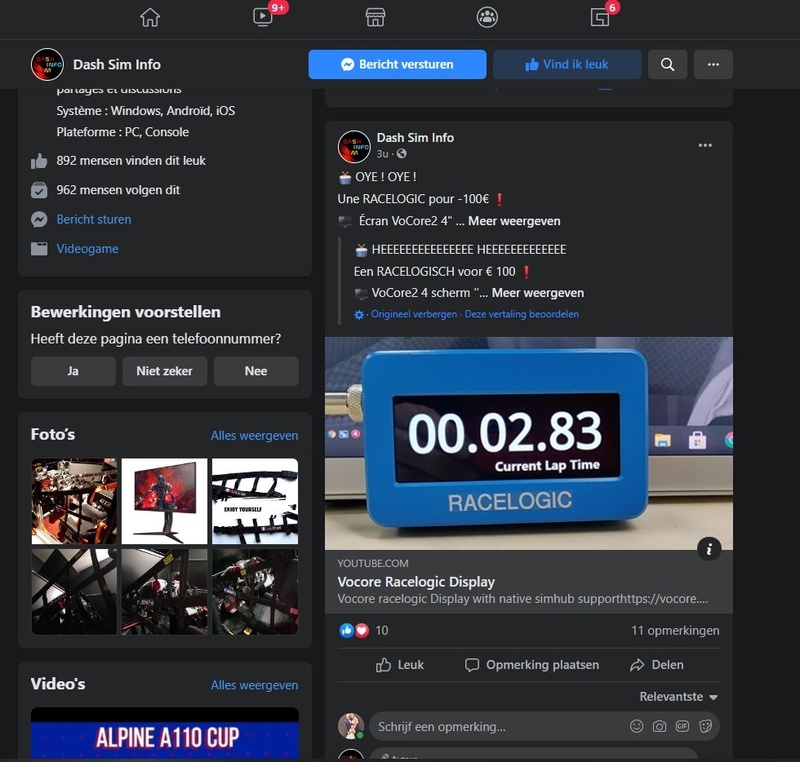The width and height of the screenshot is (800, 762).
Task: Click the heart reaction icon beside 10
Action: [362, 631]
